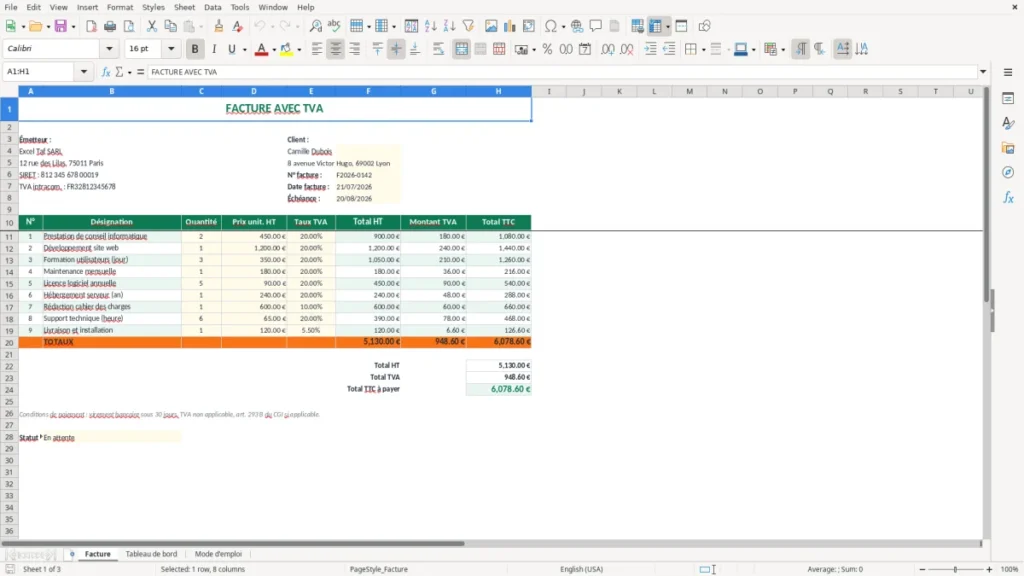Open sidebar Gallery icon
The height and width of the screenshot is (576, 1024).
pyautogui.click(x=1008, y=148)
